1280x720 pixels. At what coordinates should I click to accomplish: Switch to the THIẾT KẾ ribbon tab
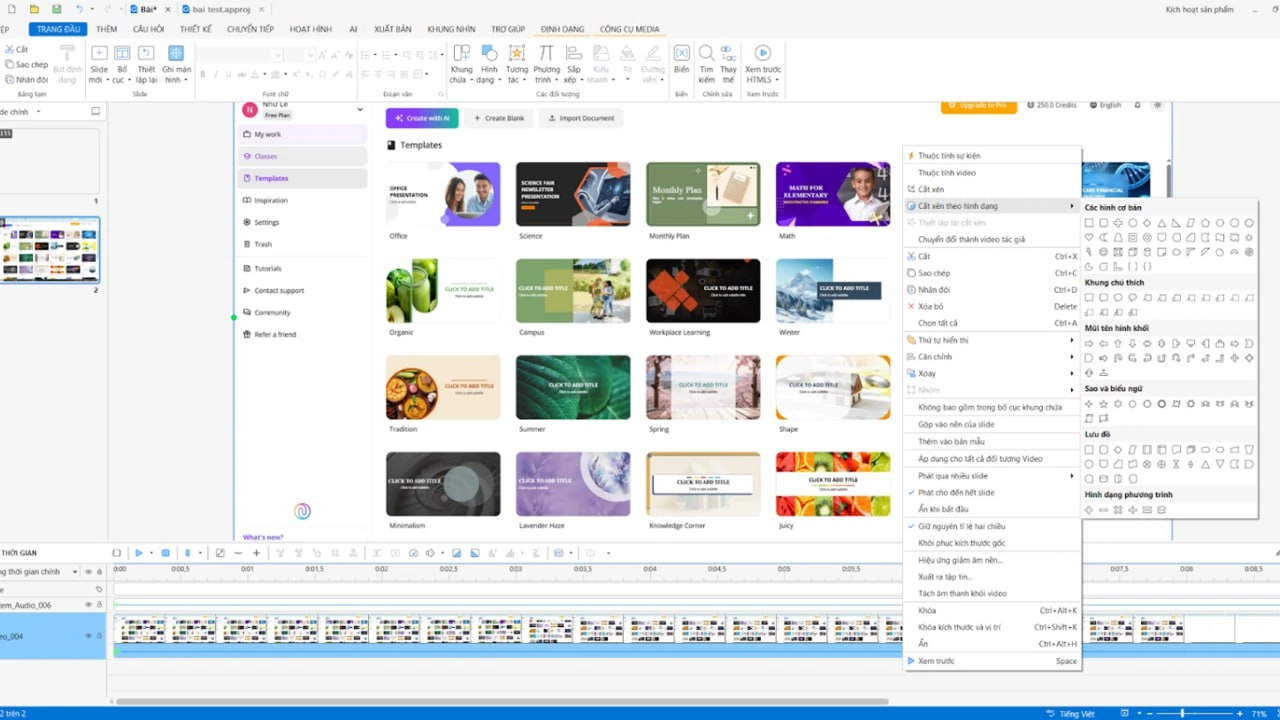[196, 29]
